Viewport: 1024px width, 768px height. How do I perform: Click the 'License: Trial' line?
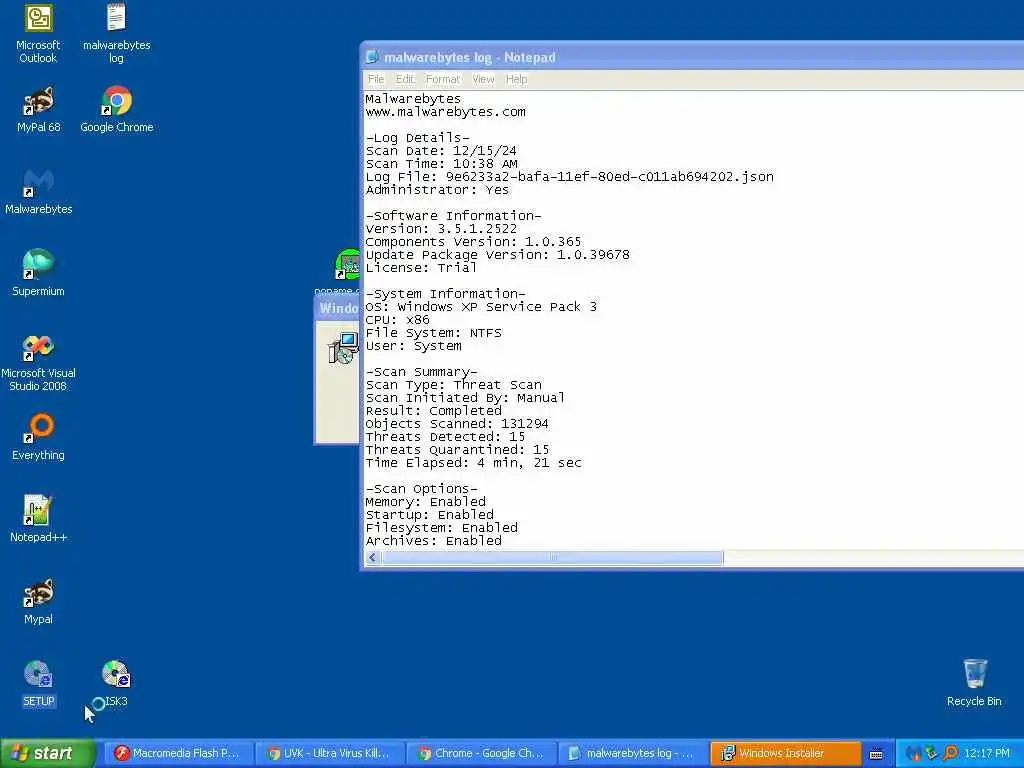coord(421,268)
